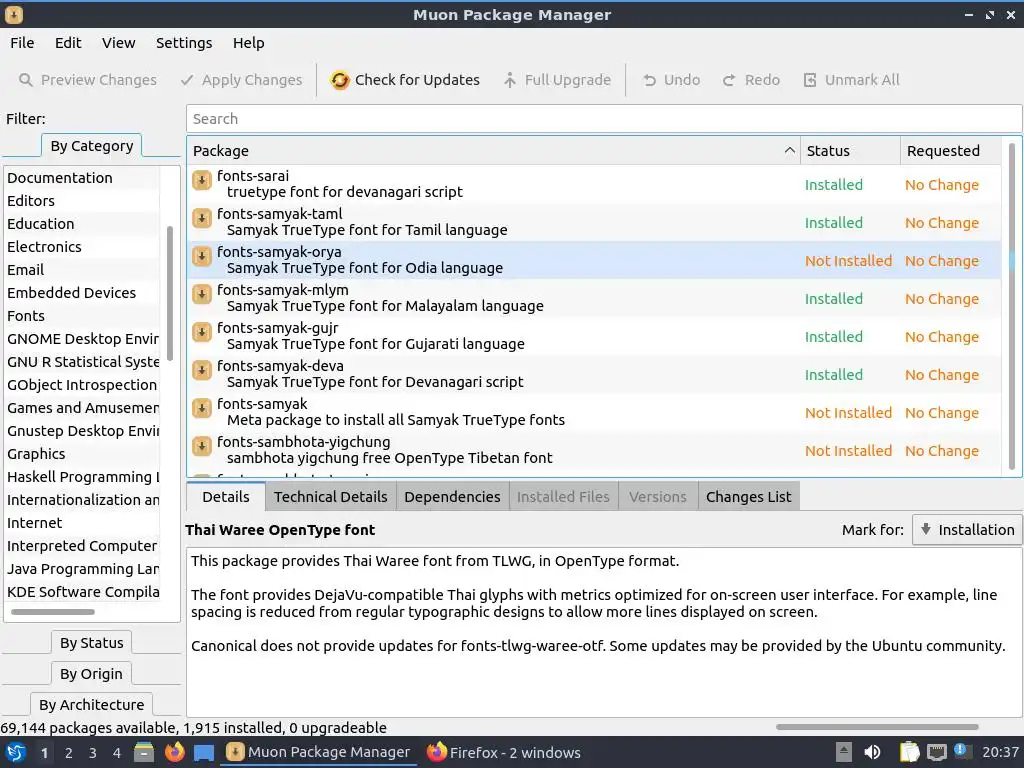The image size is (1024, 768).
Task: Switch to the Technical Details tab
Action: click(330, 497)
